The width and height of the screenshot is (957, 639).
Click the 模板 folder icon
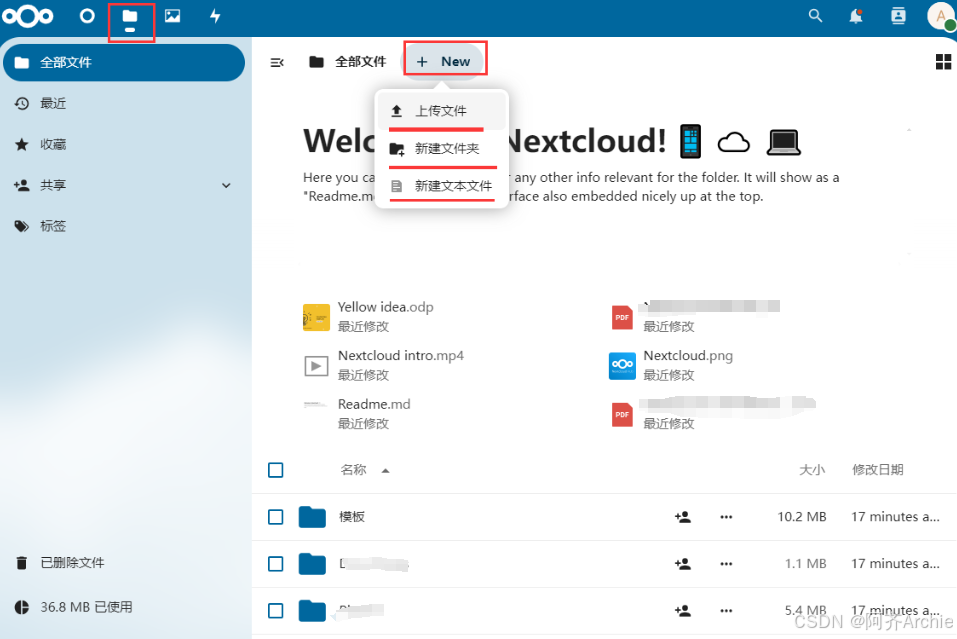[312, 517]
